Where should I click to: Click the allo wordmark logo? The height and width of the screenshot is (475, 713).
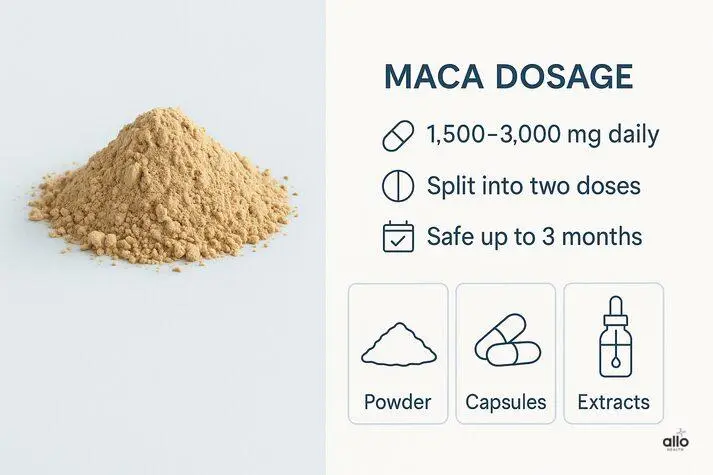(x=677, y=440)
